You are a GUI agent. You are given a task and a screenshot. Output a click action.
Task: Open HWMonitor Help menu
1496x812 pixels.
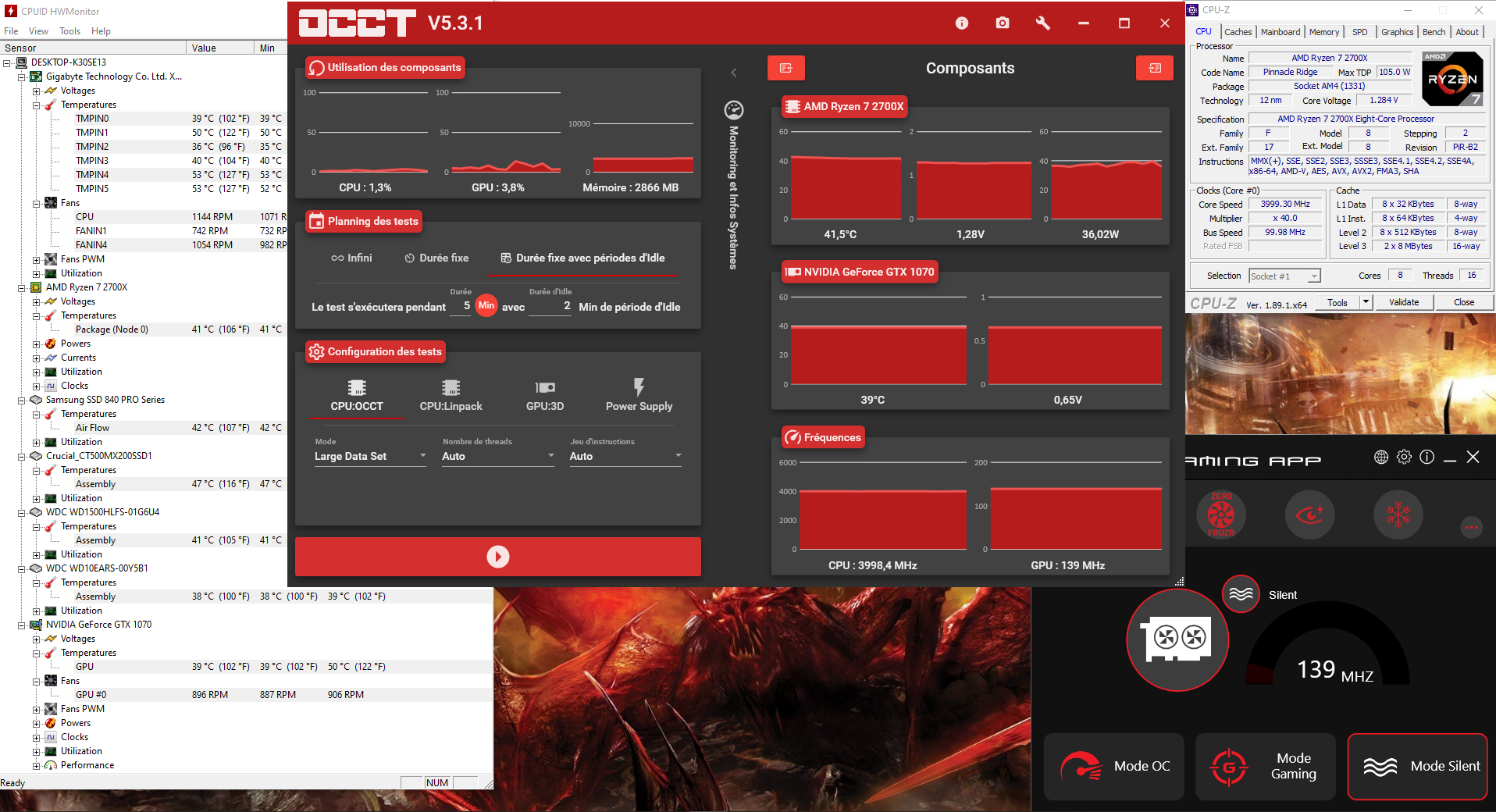pos(101,31)
